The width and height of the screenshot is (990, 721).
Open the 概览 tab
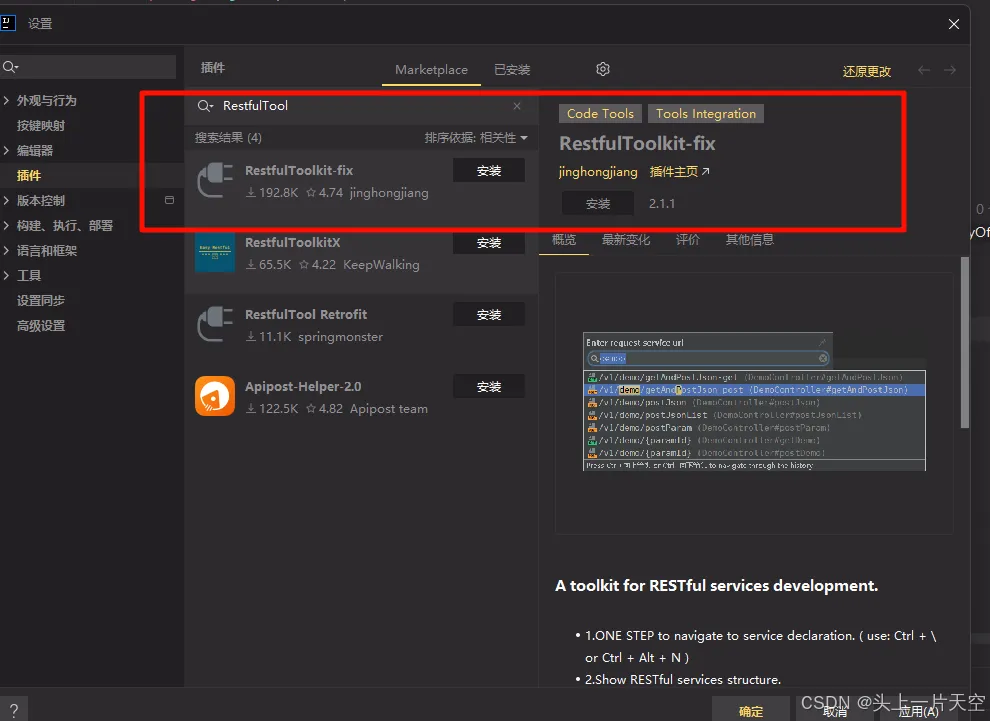click(x=564, y=239)
